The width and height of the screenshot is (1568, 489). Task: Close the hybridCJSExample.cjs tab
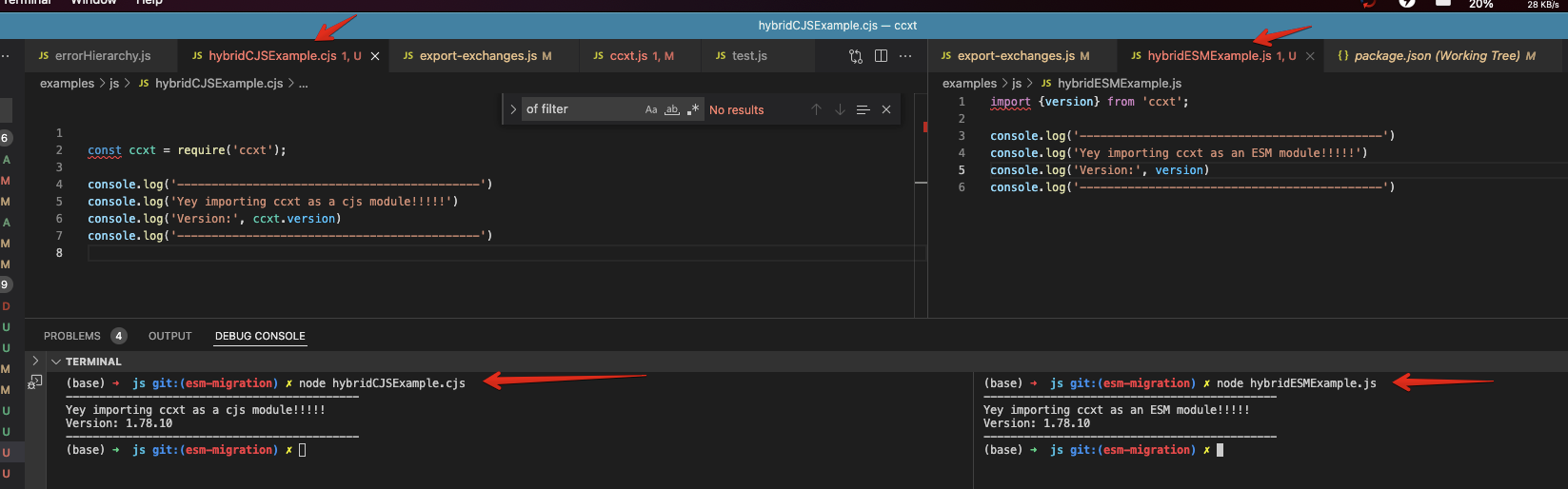pyautogui.click(x=375, y=56)
